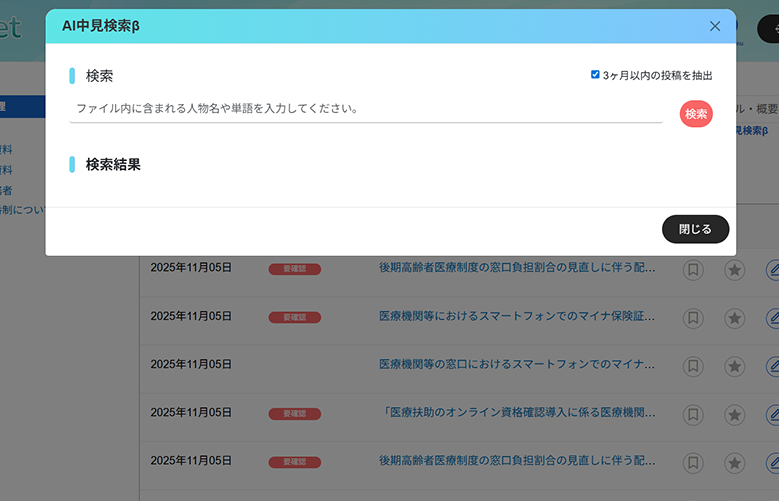Screen dimensions: 779x501
Task: Bookmark the 医療扶助のオンライン資格確認 row
Action: (693, 414)
